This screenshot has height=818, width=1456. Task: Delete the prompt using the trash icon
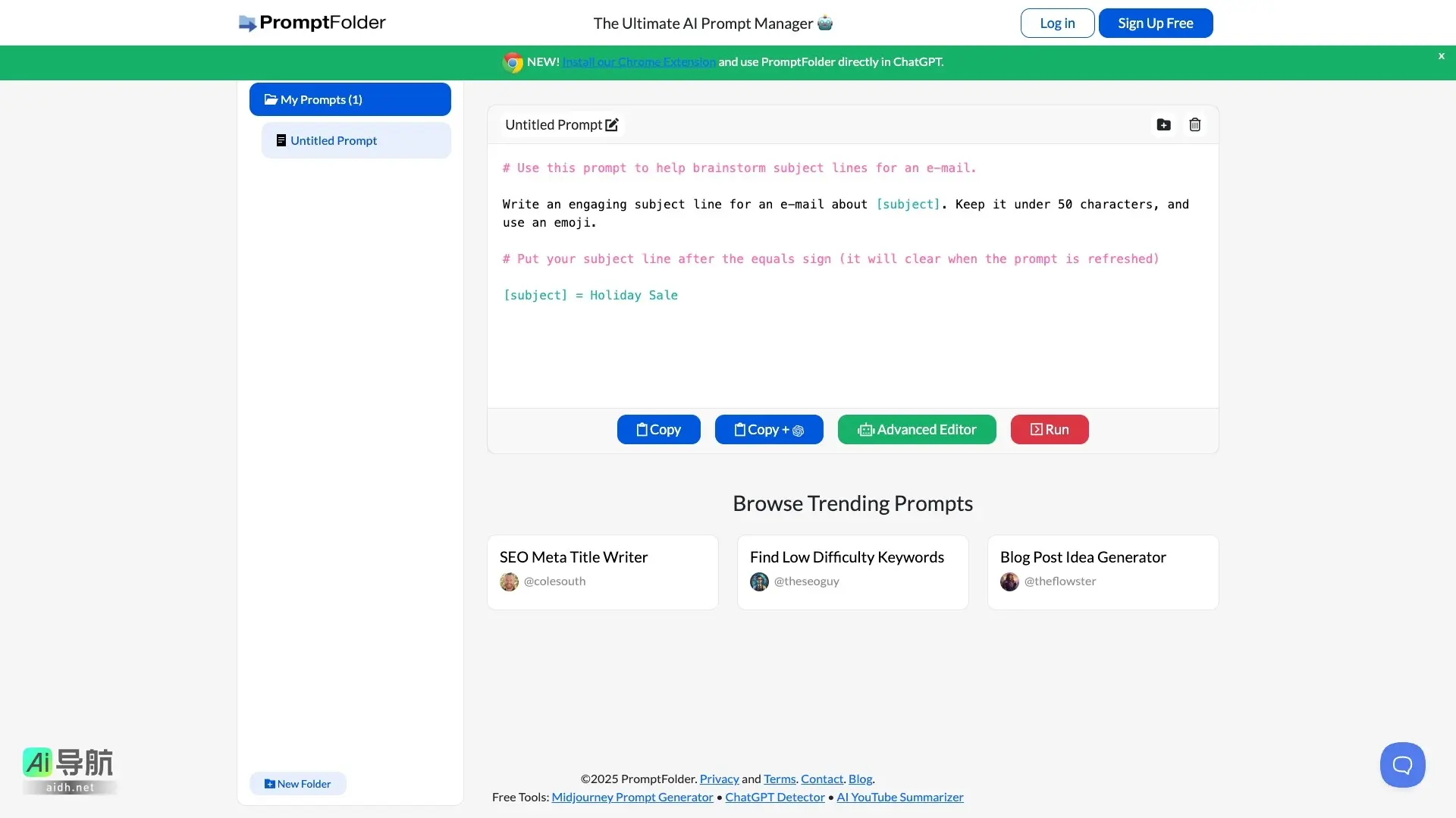click(x=1194, y=124)
